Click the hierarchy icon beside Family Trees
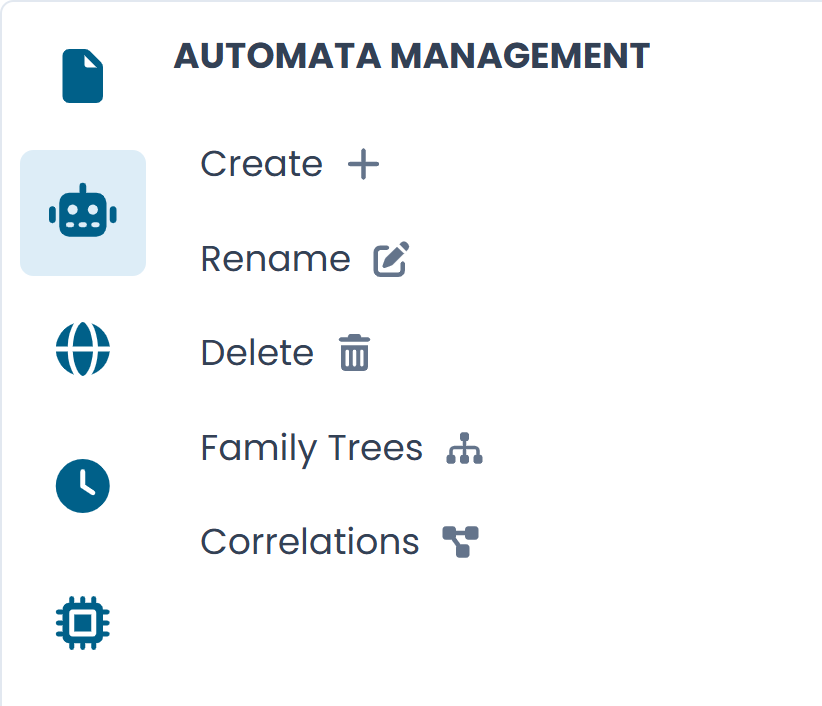822x706 pixels. tap(465, 449)
